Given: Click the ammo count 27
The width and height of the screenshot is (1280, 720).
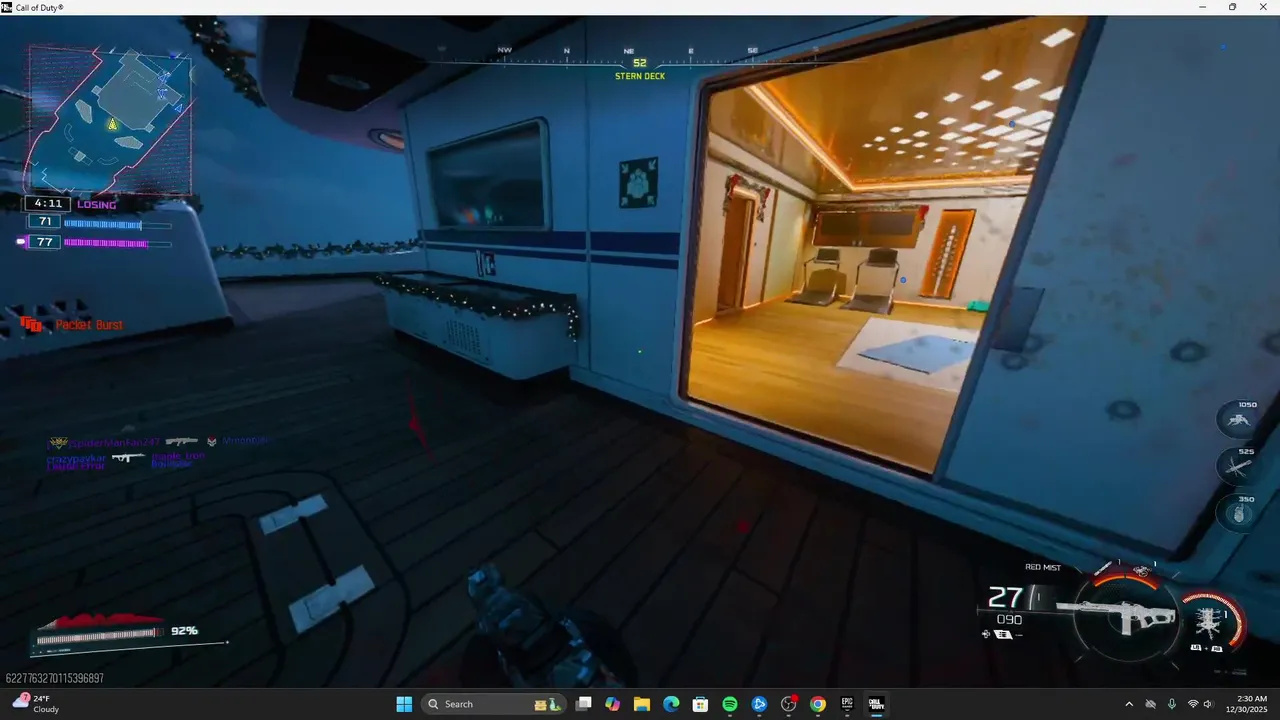Looking at the screenshot, I should [1005, 597].
